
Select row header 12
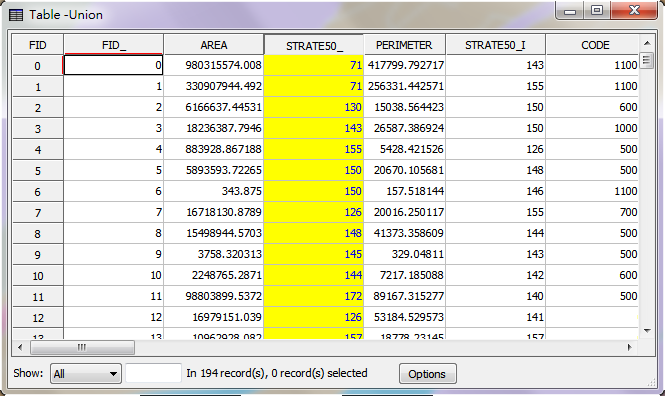38,318
